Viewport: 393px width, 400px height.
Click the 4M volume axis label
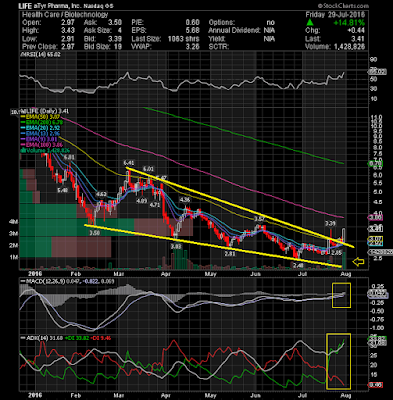coord(14,222)
